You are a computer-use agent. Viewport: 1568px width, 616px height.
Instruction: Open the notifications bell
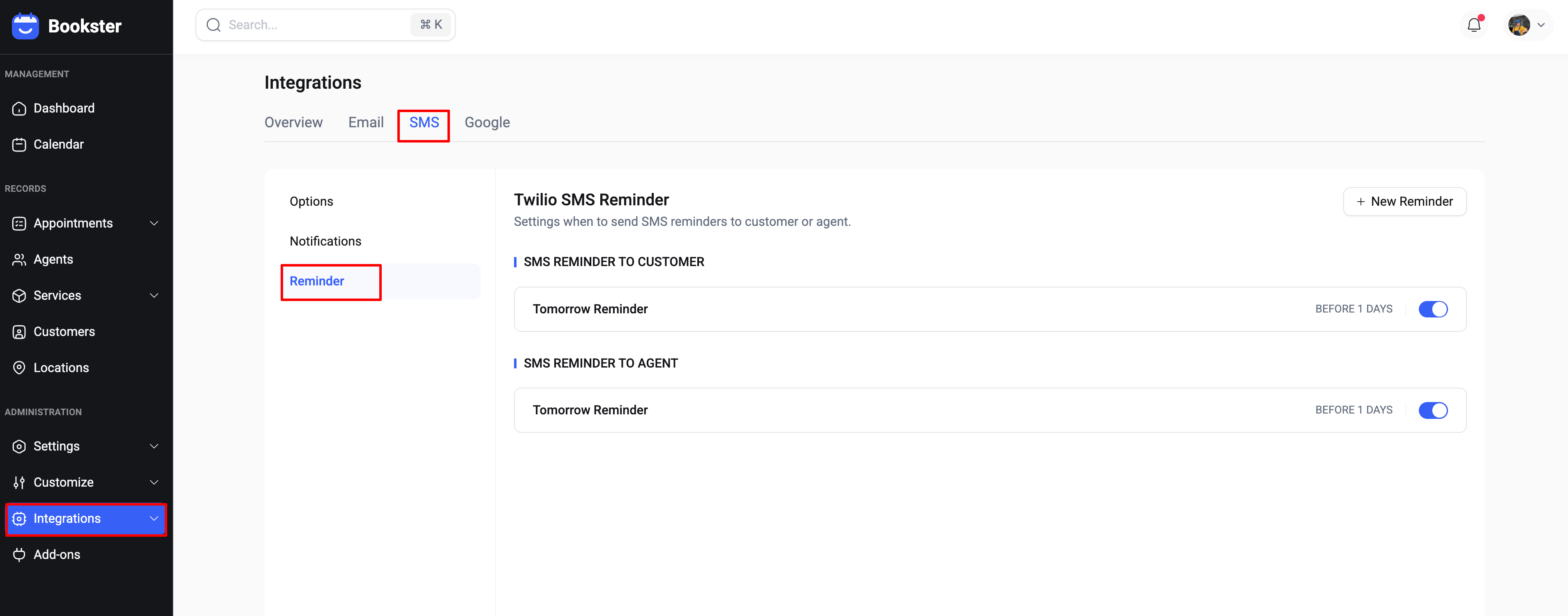(x=1473, y=25)
